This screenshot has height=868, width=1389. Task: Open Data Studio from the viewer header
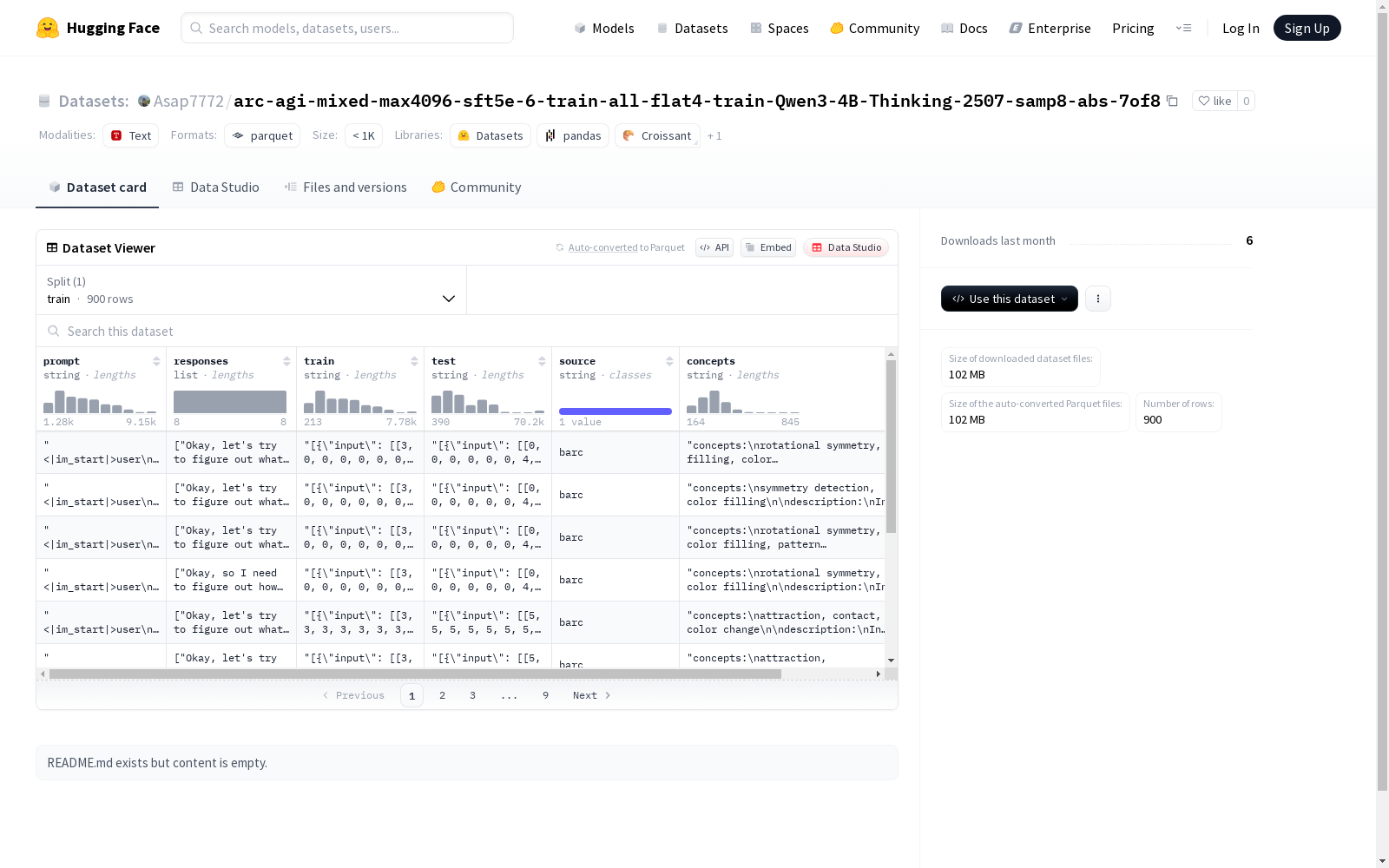tap(846, 247)
